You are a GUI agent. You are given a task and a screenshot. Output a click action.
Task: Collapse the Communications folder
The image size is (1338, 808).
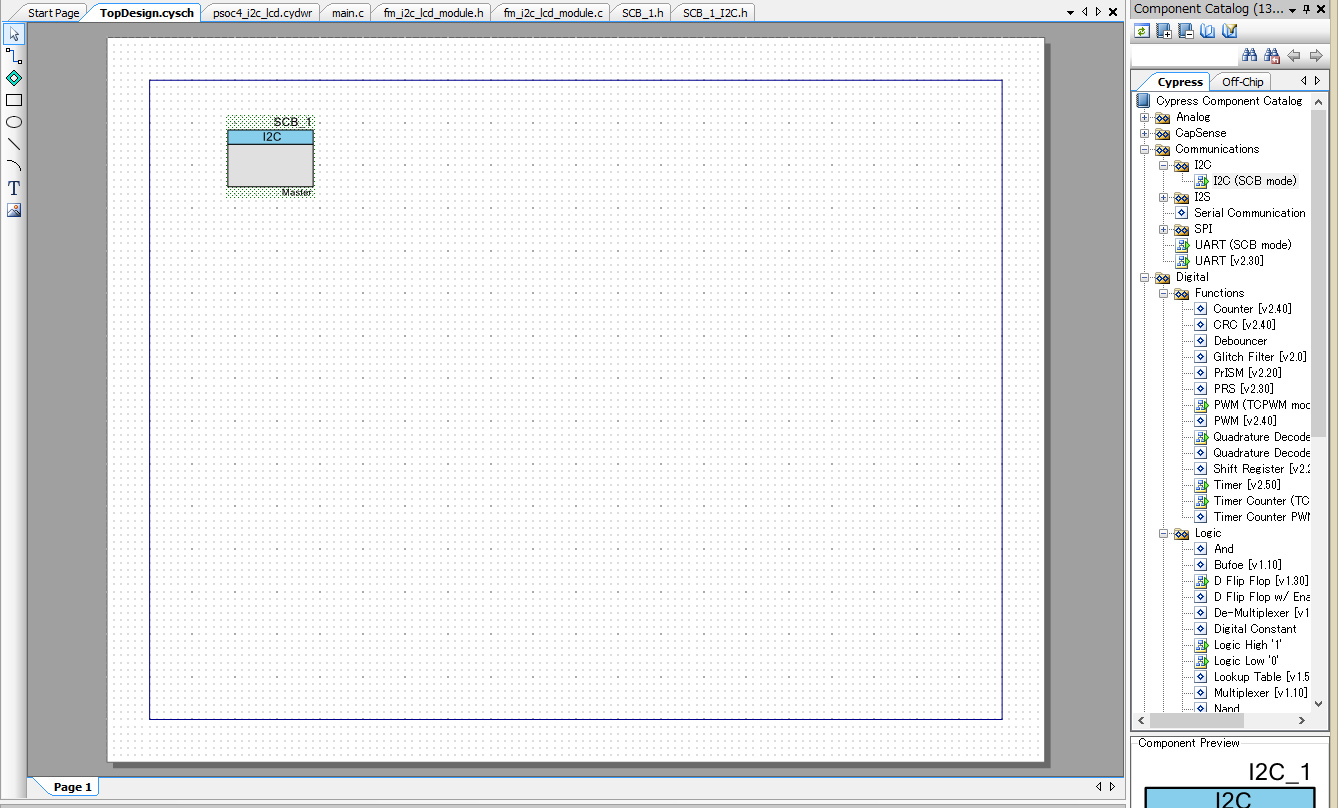[1144, 150]
